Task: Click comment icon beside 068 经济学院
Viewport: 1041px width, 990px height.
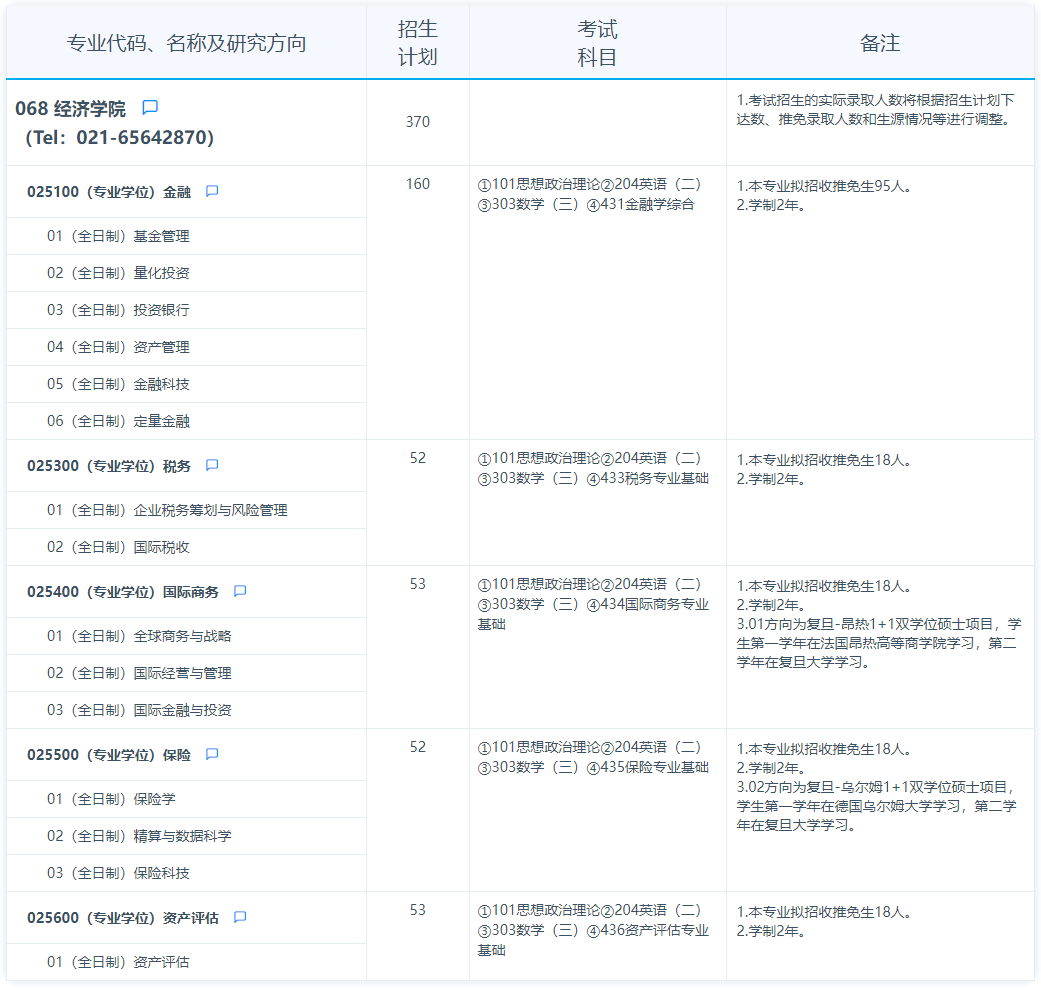Action: pos(150,107)
